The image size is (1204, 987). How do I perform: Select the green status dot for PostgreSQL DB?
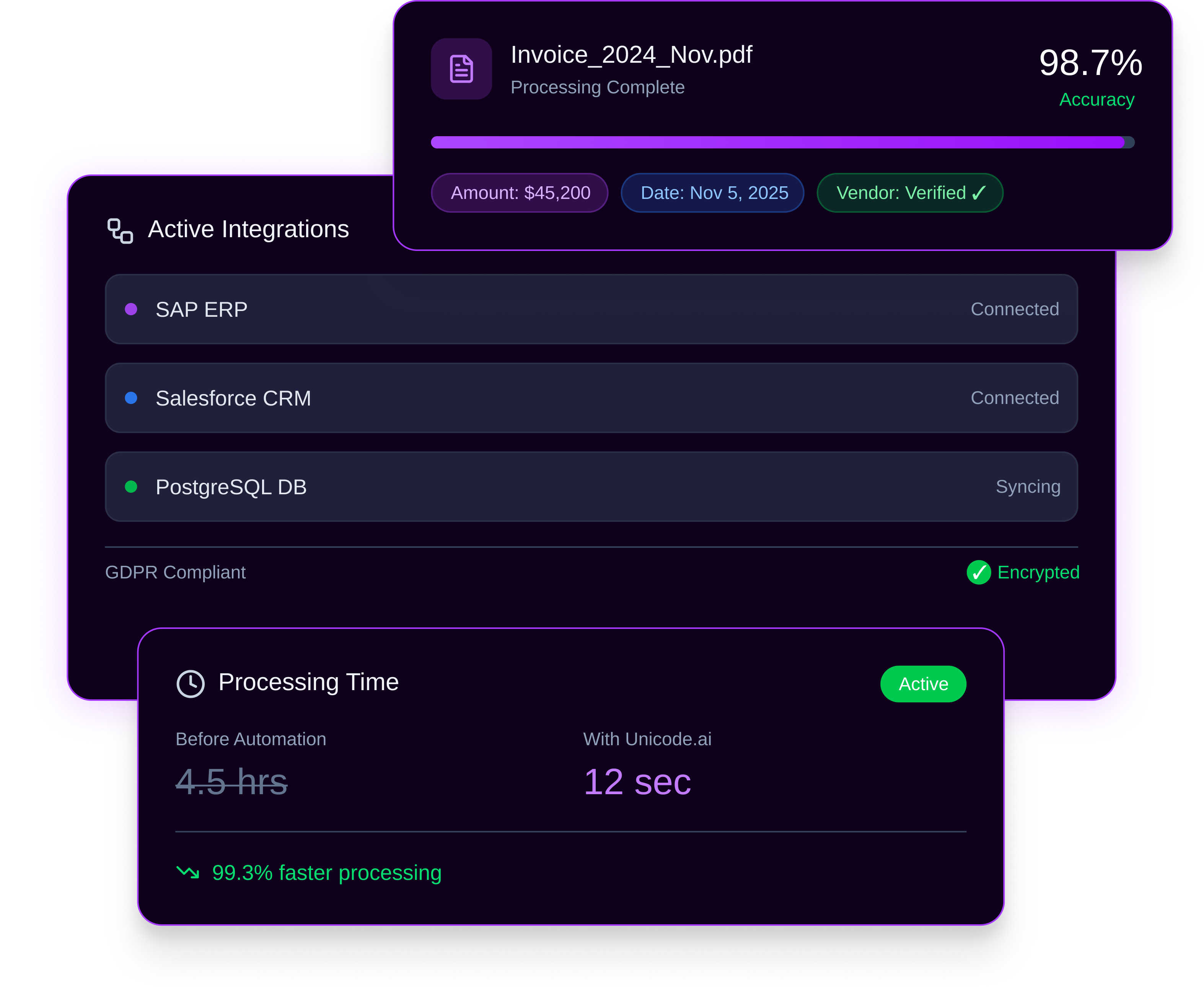(x=132, y=487)
